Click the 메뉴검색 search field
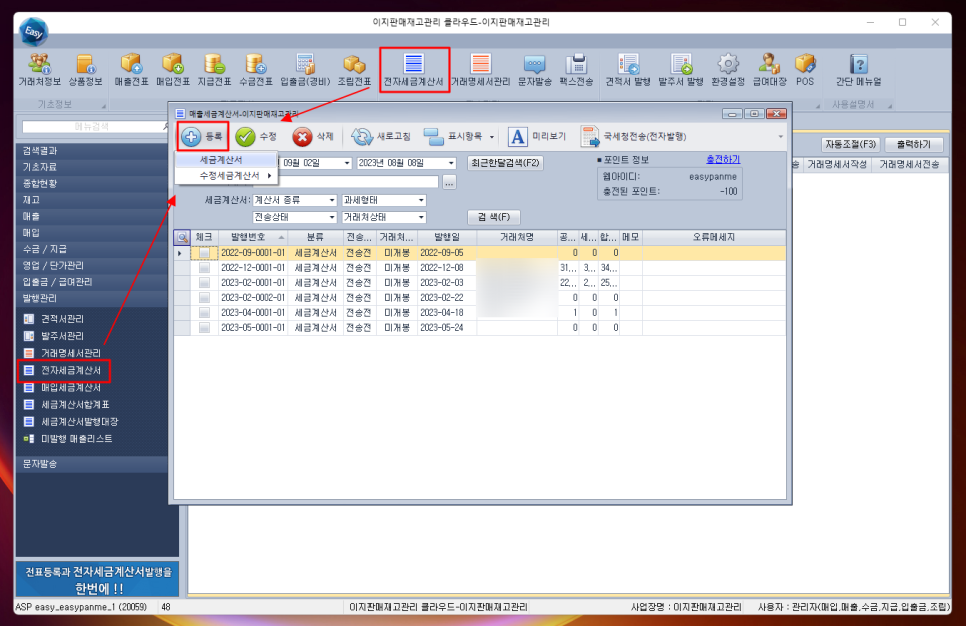This screenshot has width=966, height=626. tap(92, 127)
